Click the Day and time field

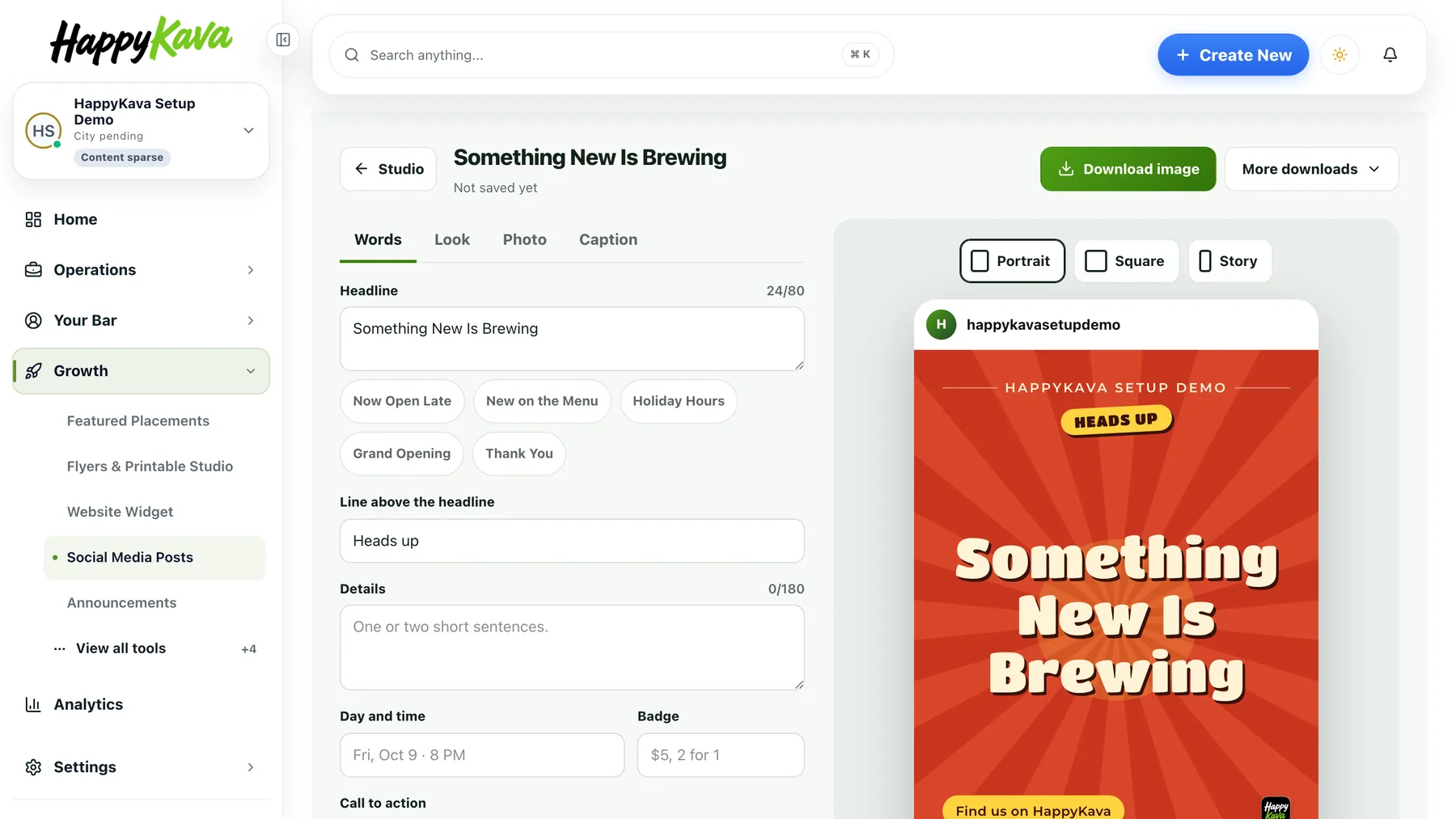482,755
